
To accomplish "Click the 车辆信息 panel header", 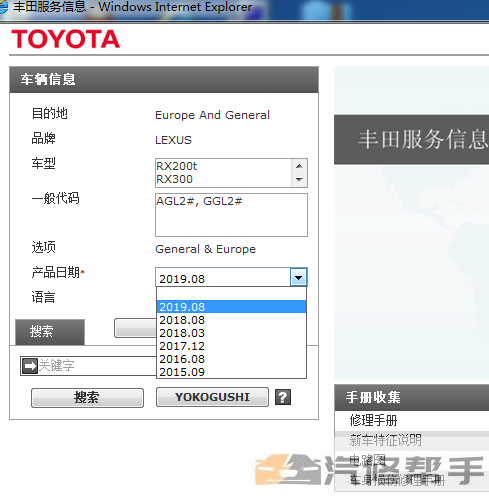I will [x=164, y=79].
